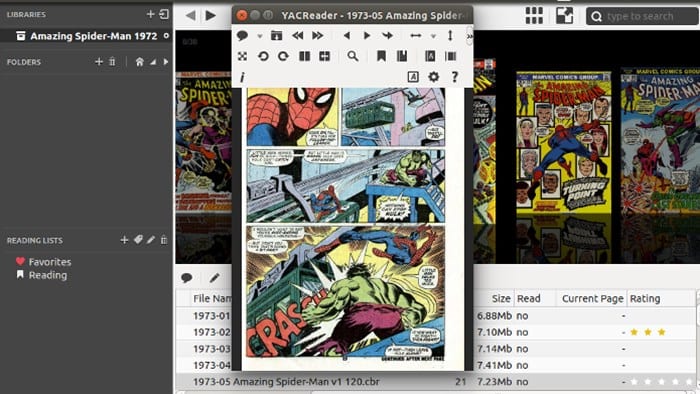Go to next comic with double-right arrows
The width and height of the screenshot is (700, 394).
coord(317,35)
